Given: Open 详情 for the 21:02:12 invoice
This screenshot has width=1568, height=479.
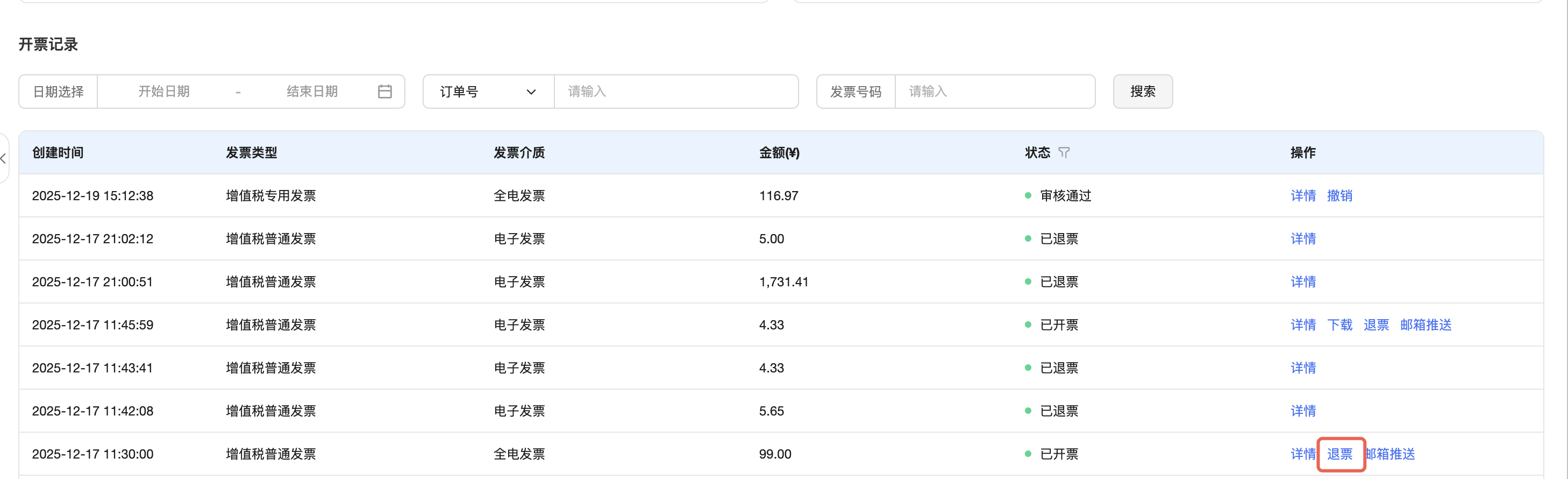Looking at the screenshot, I should coord(1302,239).
